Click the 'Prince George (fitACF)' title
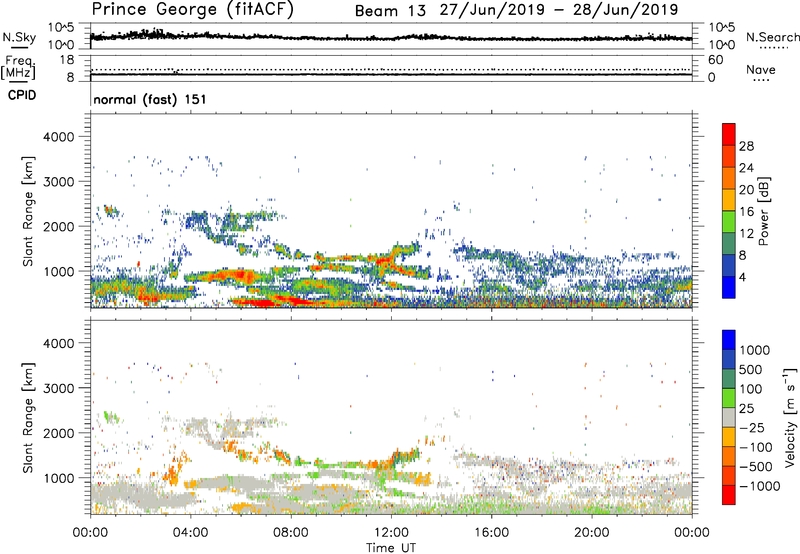Image resolution: width=800 pixels, height=554 pixels. pos(192,9)
